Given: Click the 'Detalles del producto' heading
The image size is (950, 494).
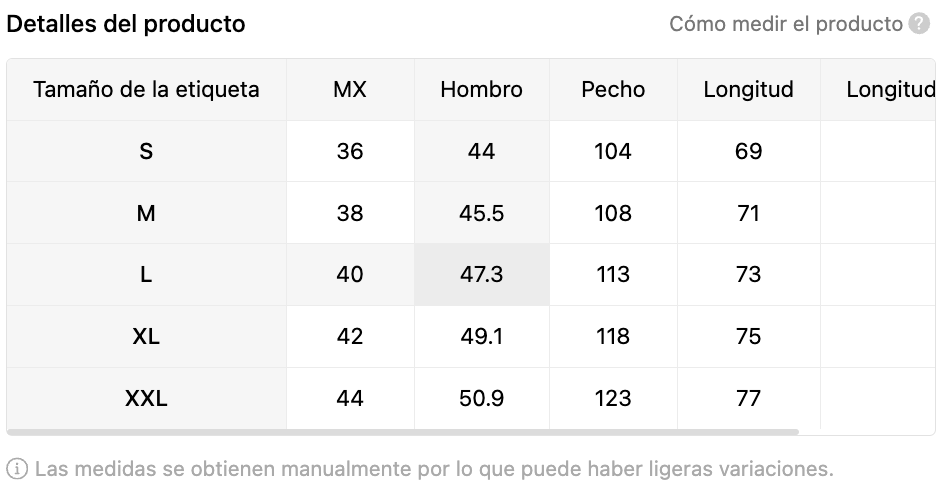Looking at the screenshot, I should (126, 24).
